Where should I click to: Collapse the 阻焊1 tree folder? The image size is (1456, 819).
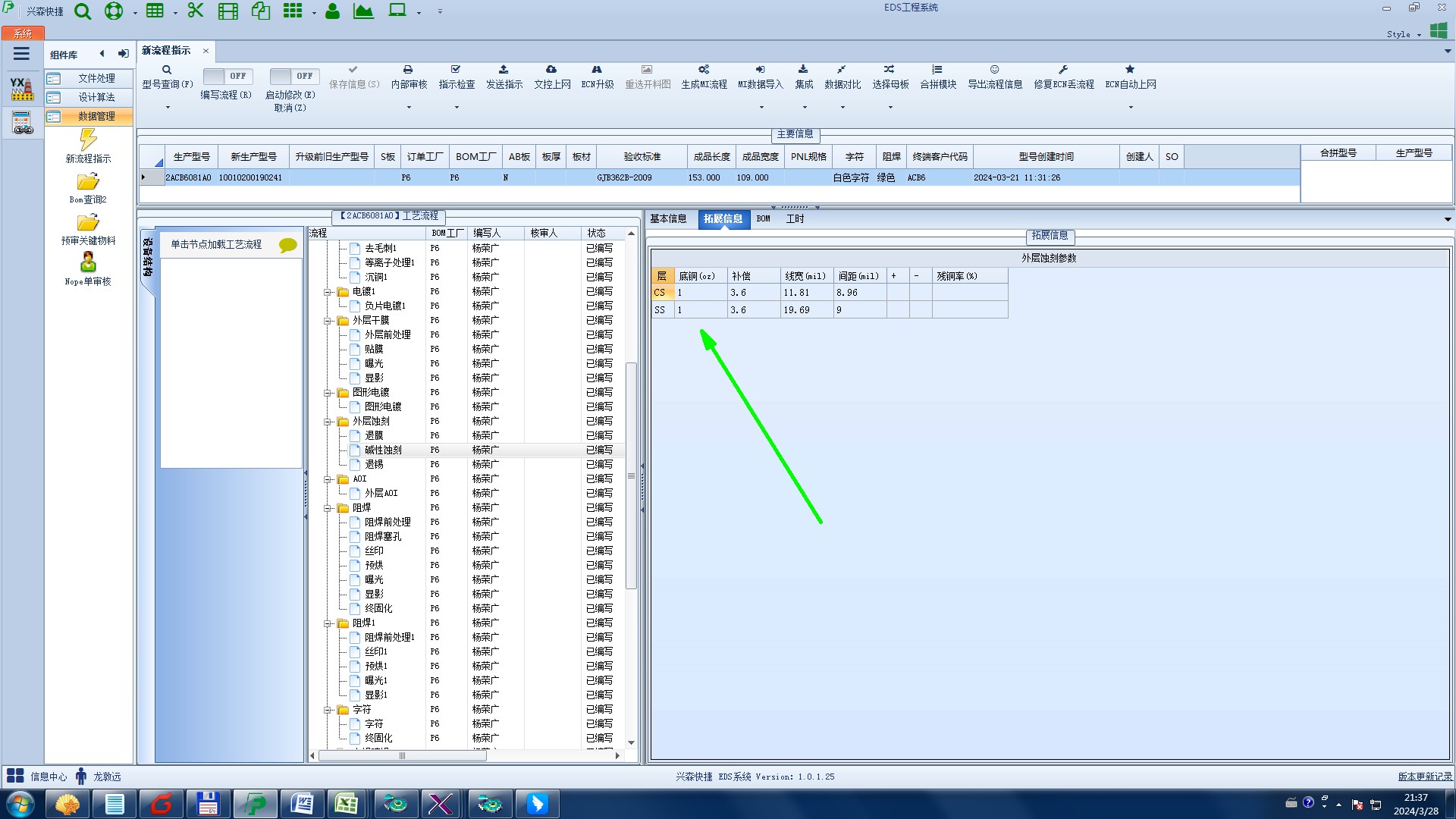click(x=328, y=623)
